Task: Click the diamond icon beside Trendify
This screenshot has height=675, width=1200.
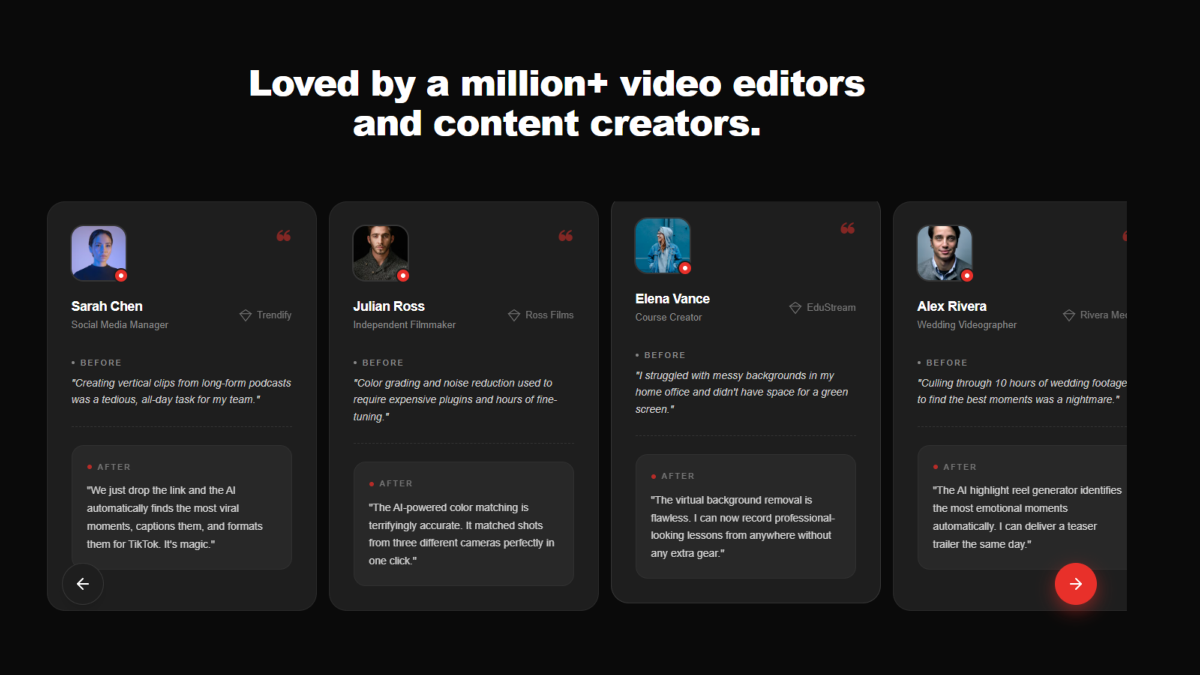Action: (x=245, y=315)
